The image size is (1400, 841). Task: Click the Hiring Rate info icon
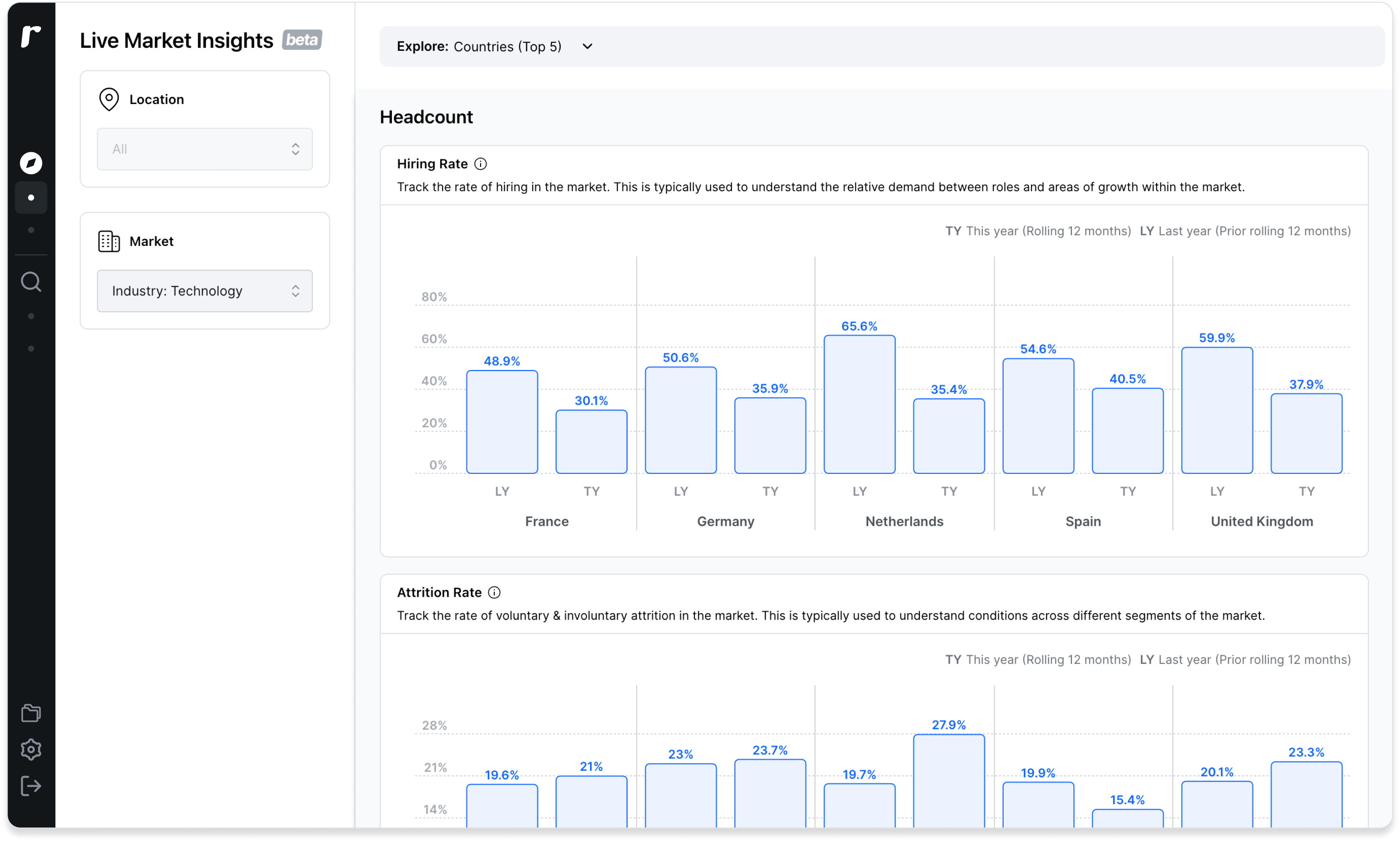[481, 164]
